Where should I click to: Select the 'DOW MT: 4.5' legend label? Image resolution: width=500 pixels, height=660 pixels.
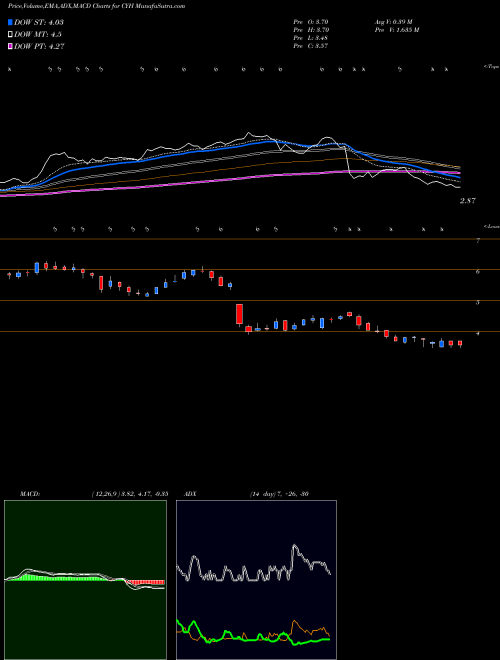point(37,35)
